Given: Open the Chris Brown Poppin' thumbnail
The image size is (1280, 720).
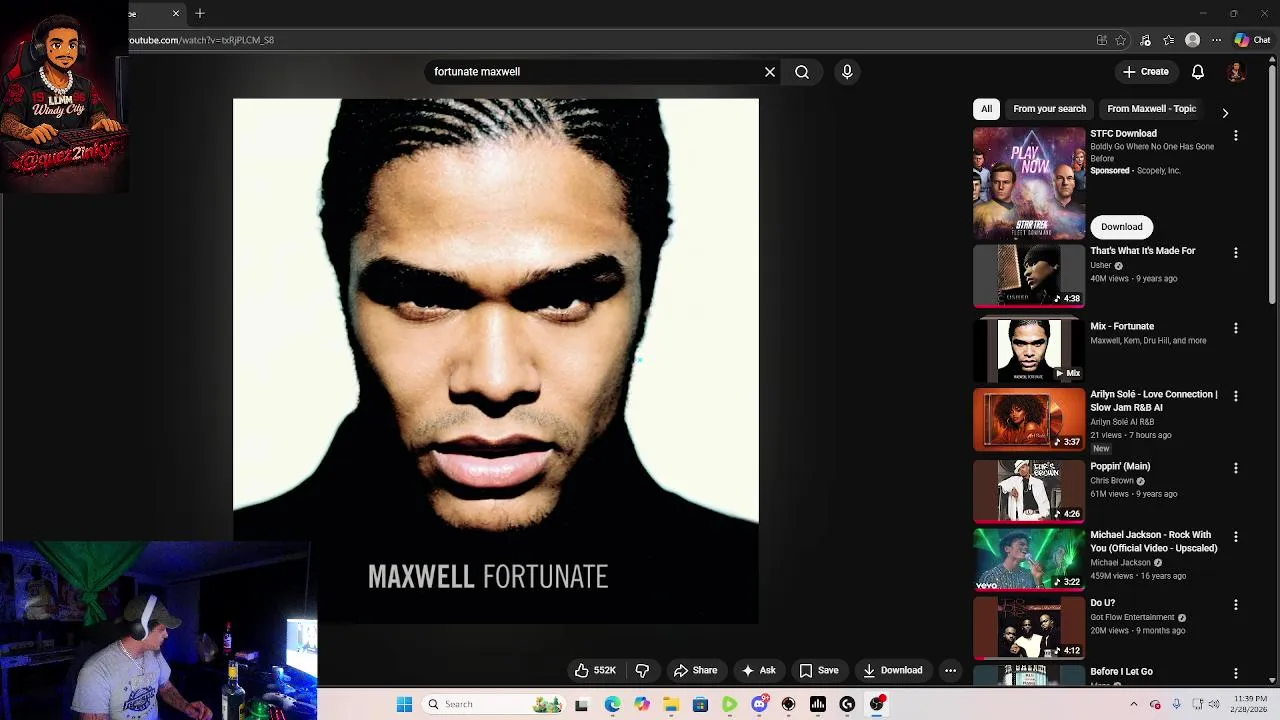Looking at the screenshot, I should pos(1029,491).
